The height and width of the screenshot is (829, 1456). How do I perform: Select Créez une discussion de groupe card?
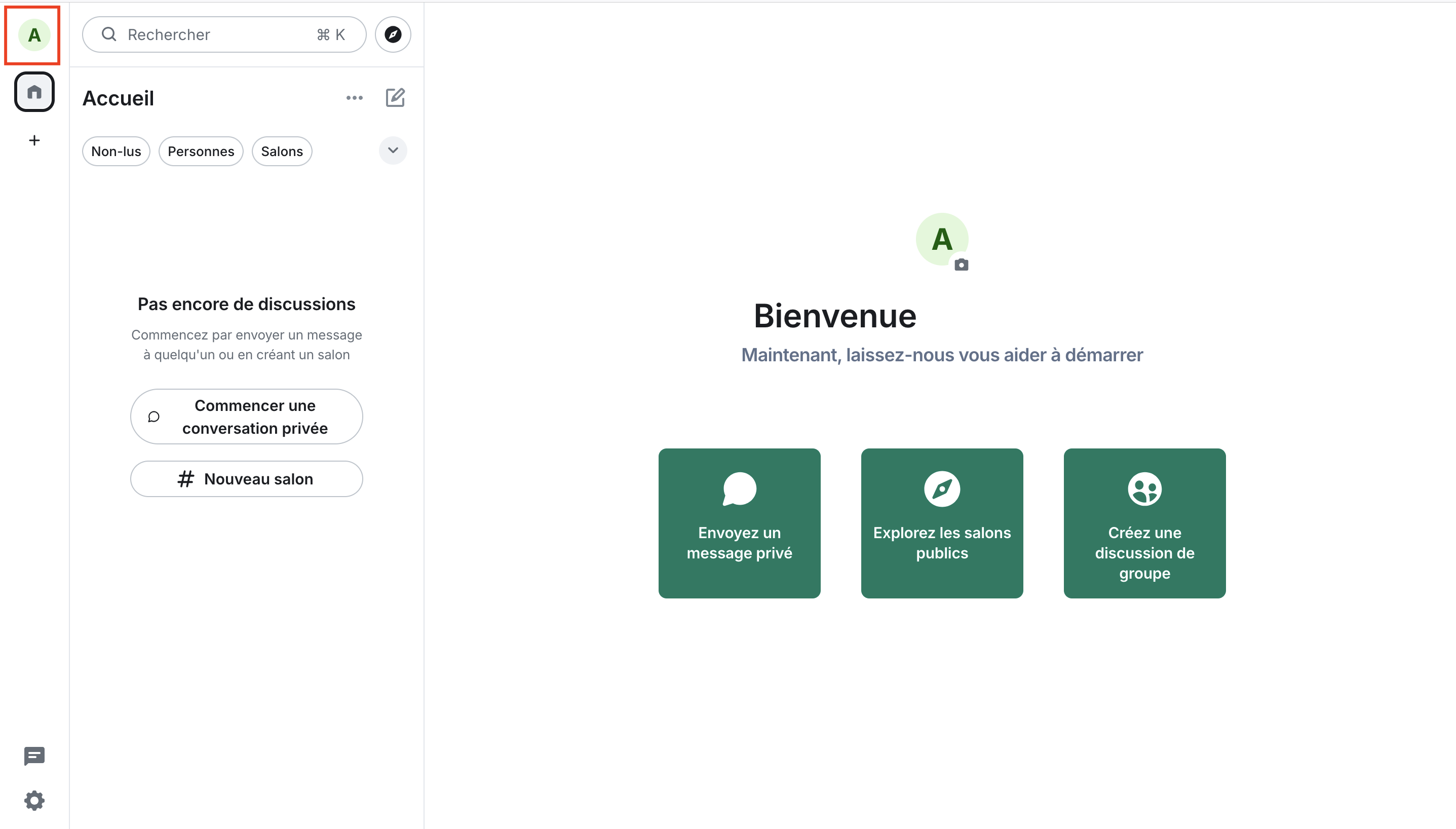pos(1144,522)
